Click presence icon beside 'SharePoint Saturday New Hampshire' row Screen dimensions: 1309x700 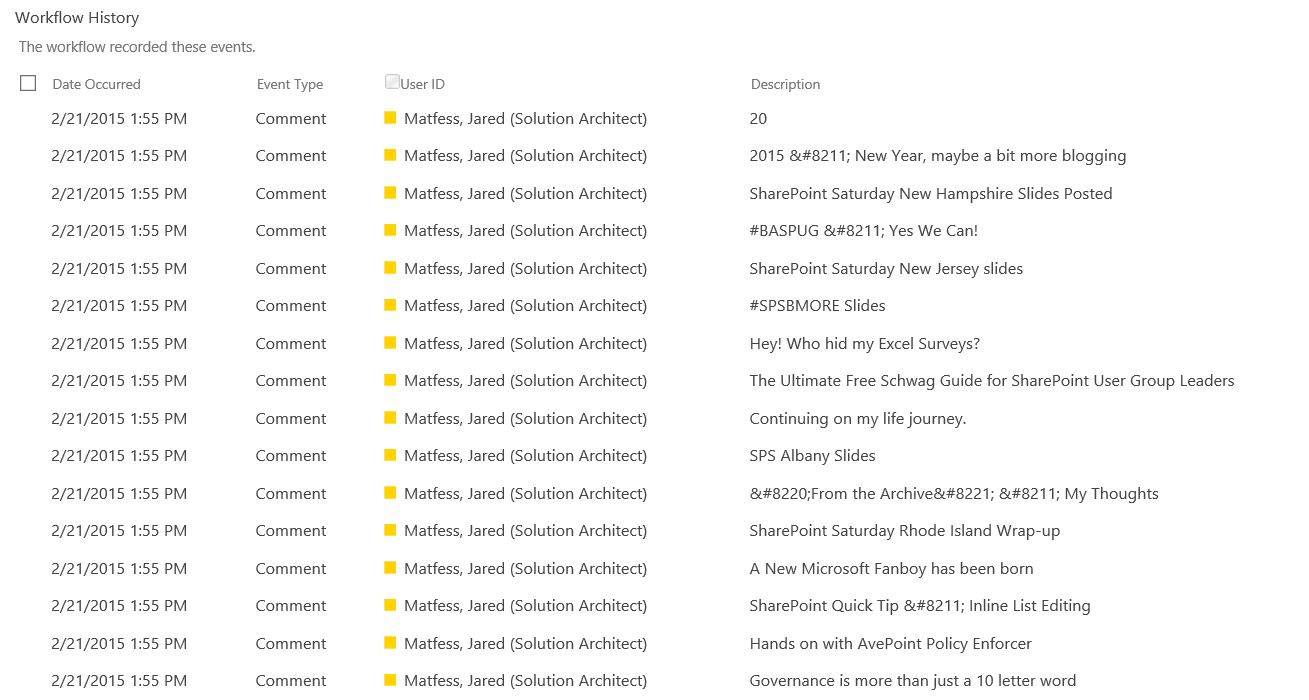tap(390, 193)
